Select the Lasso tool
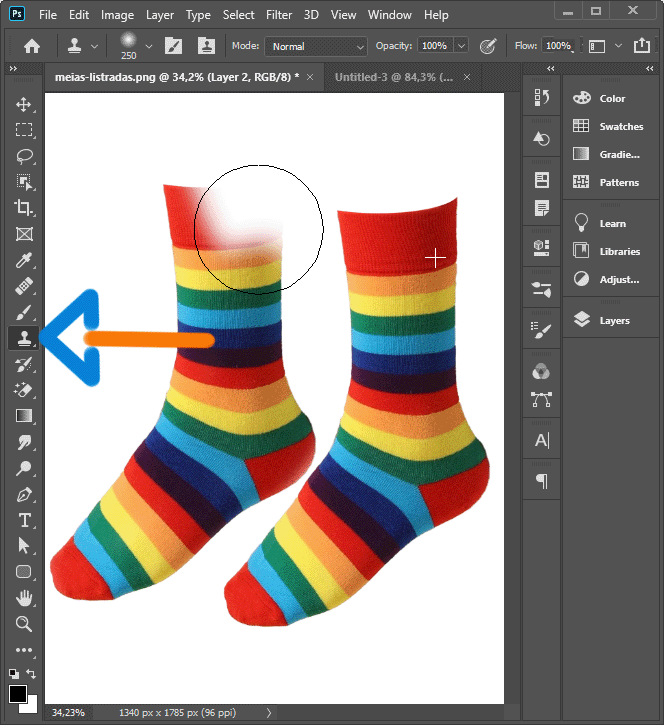Screen dimensions: 664x725 coord(24,156)
